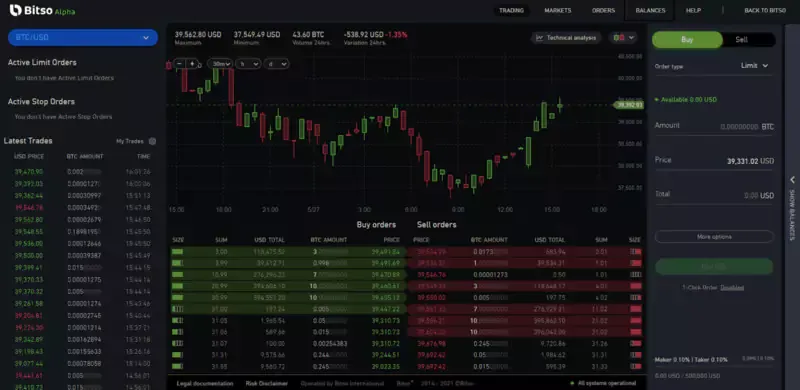Open the Markets tab
The height and width of the screenshot is (390, 800).
click(558, 10)
